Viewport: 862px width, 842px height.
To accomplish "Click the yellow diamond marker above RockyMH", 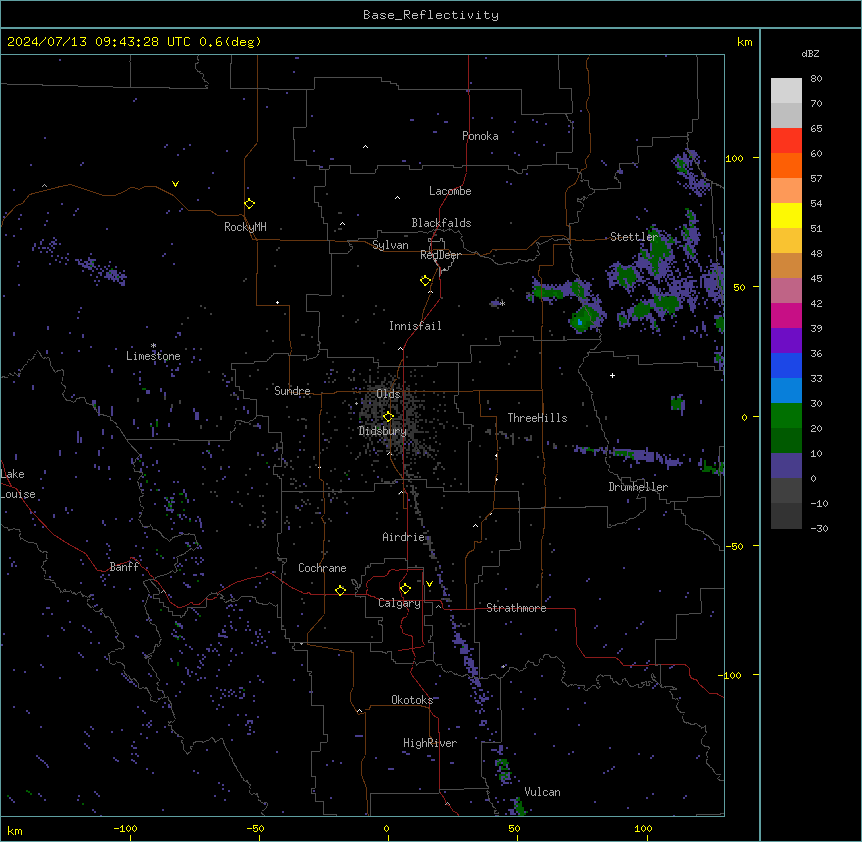I will coord(250,204).
